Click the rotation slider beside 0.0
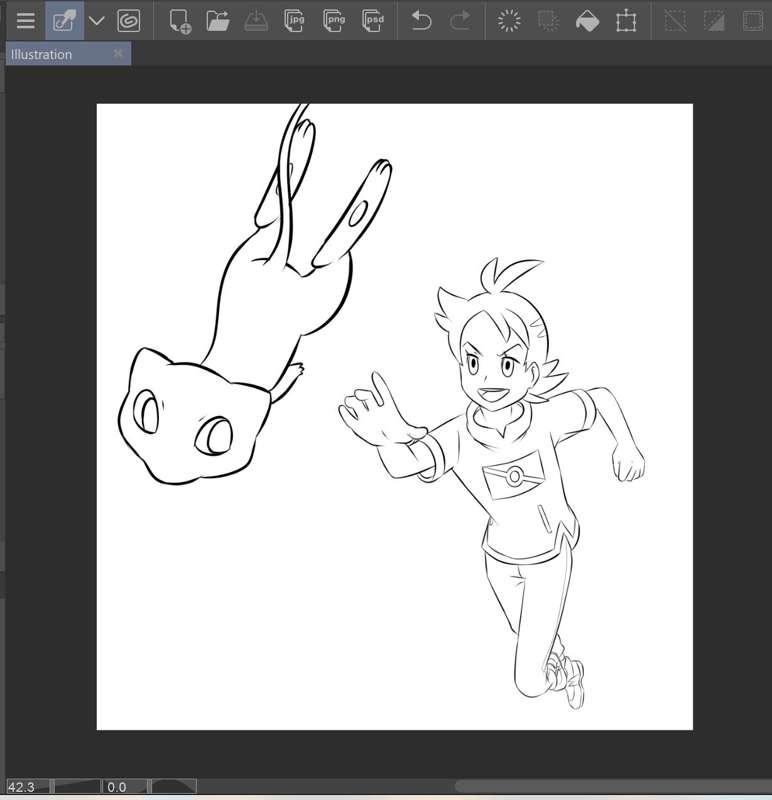Screen dimensions: 772x800 (x=173, y=787)
